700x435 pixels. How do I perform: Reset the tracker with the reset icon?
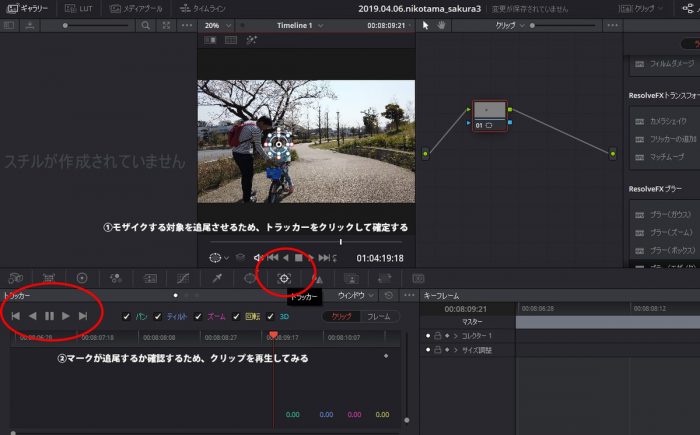click(389, 295)
